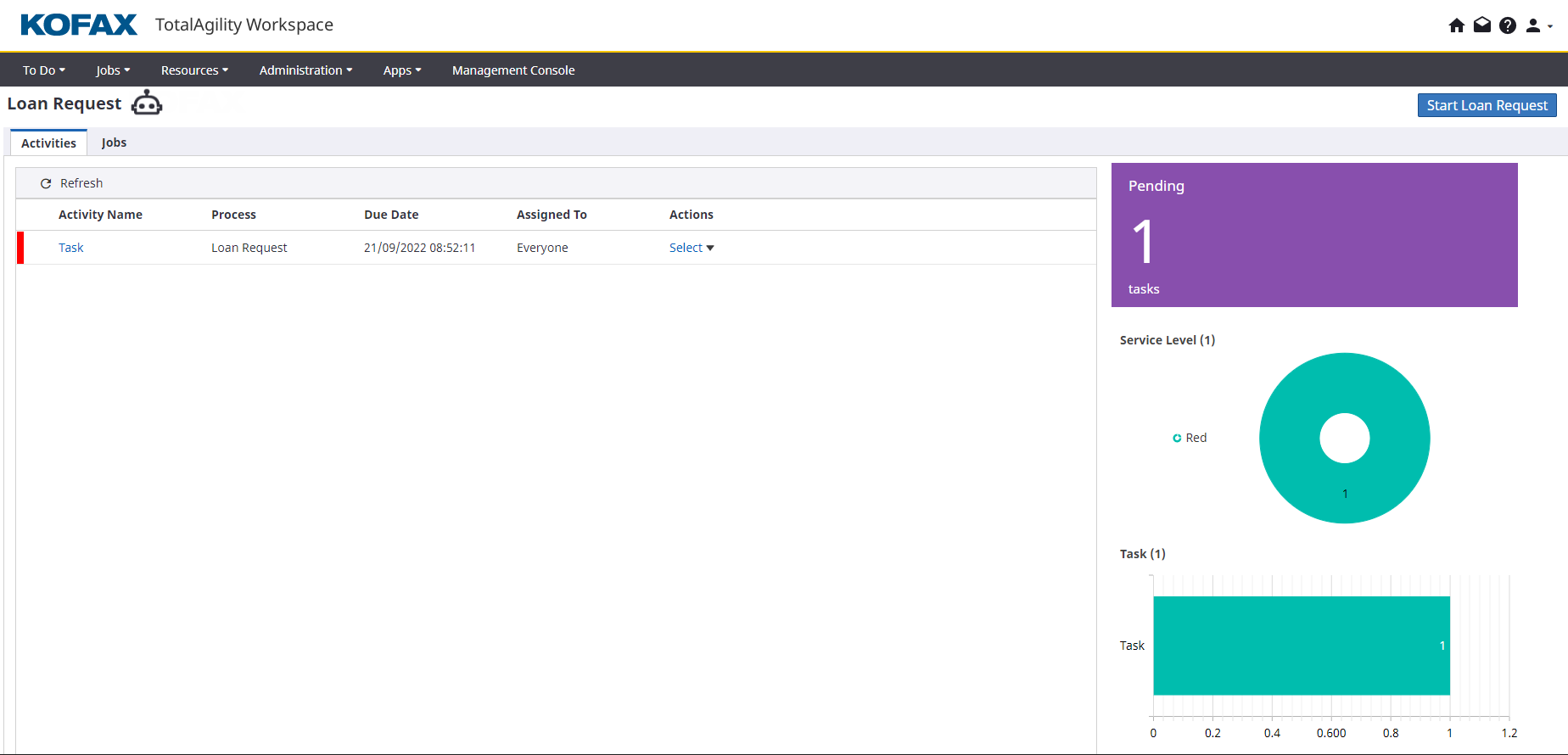This screenshot has width=1568, height=755.
Task: Open the messages envelope icon
Action: [1481, 25]
